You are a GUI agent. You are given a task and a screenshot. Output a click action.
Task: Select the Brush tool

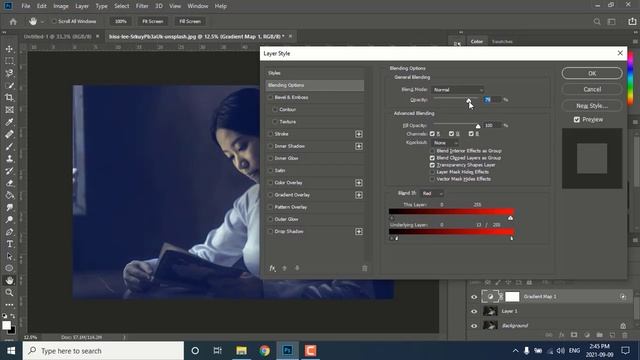click(x=9, y=147)
